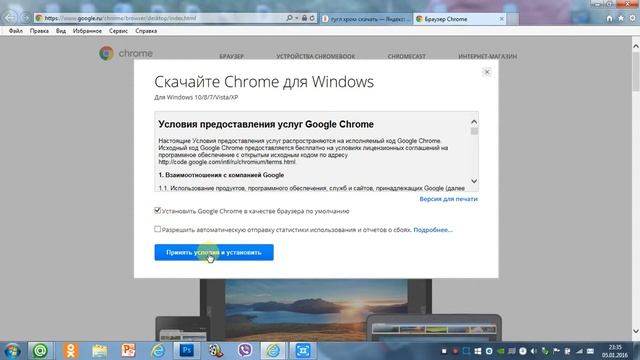
Task: Open the Windows Start button
Action: pos(12,351)
